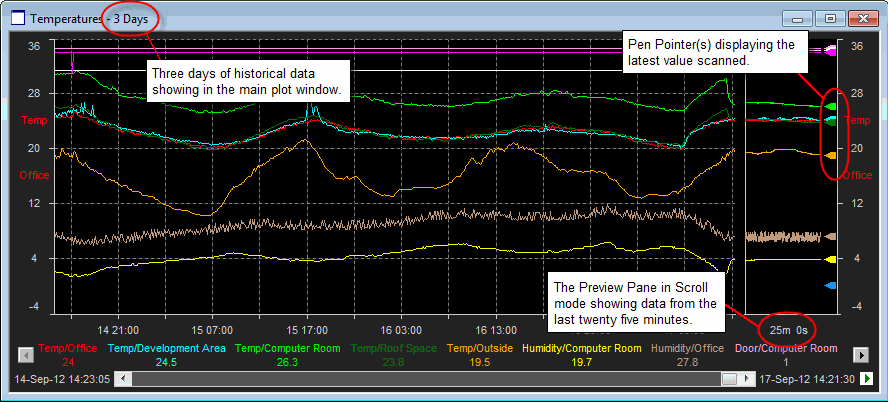Click the blue pen pointer
This screenshot has height=402, width=888.
click(x=830, y=286)
